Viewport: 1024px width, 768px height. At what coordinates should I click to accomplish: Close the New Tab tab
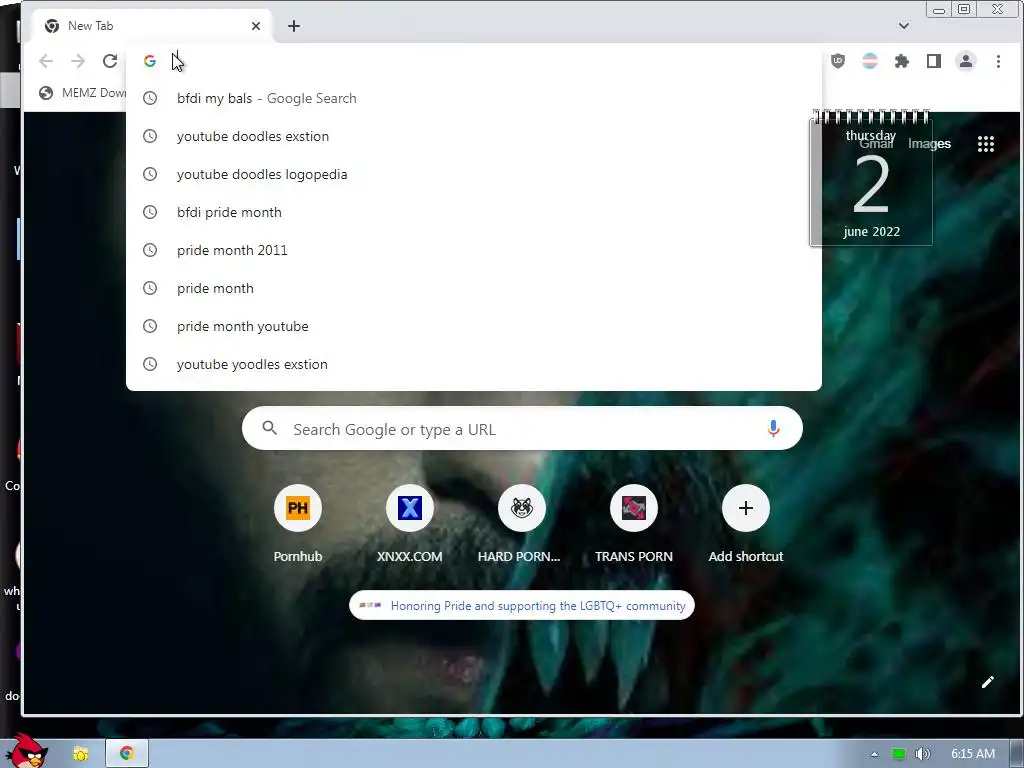256,26
